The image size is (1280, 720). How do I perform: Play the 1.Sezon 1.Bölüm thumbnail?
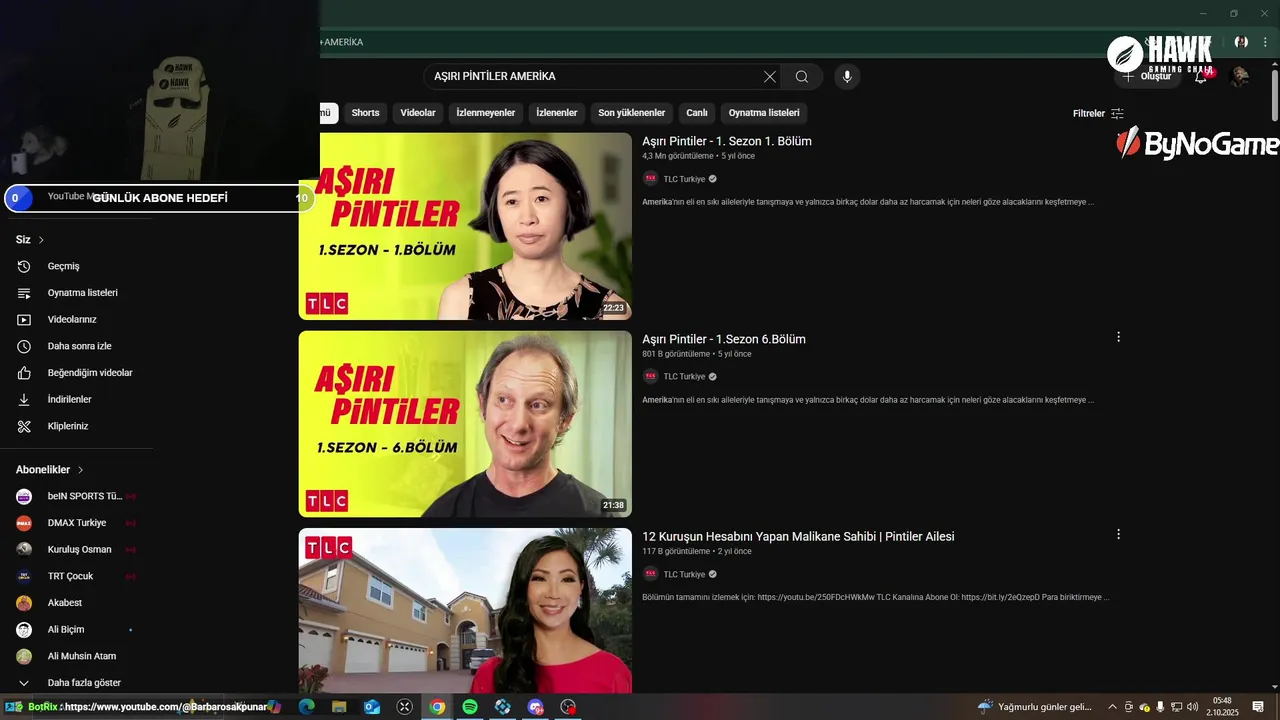tap(465, 226)
